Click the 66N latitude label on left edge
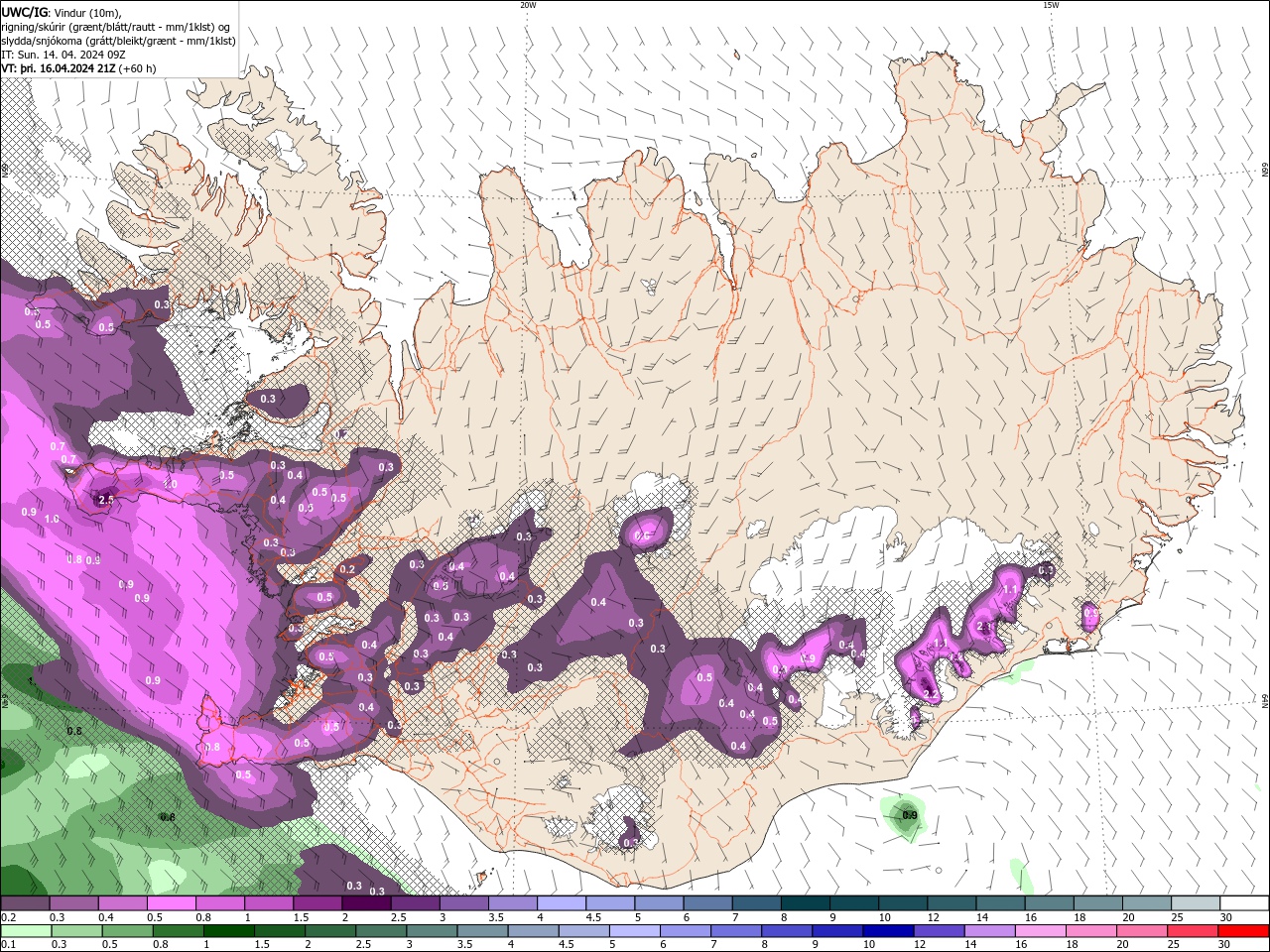The width and height of the screenshot is (1270, 952). (x=5, y=171)
